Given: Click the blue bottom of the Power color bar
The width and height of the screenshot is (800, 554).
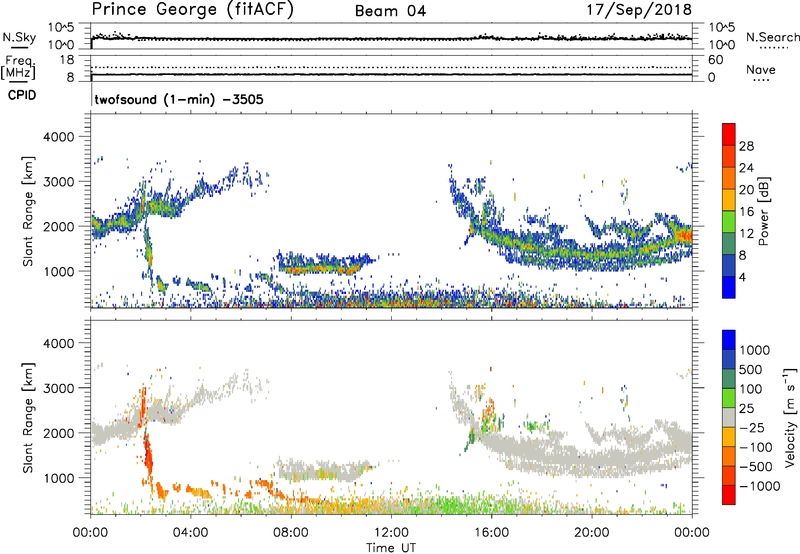Looking at the screenshot, I should [x=729, y=288].
